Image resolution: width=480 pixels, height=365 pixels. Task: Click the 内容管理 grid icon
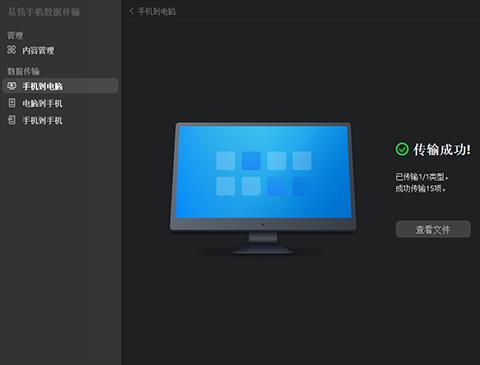12,50
